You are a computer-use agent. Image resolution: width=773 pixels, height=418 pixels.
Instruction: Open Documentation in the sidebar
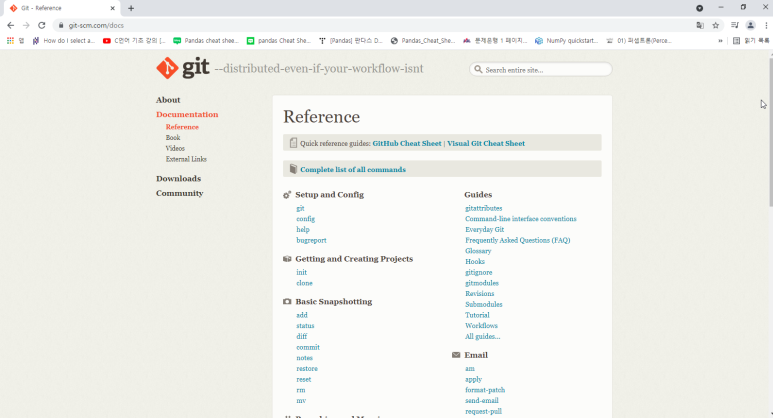click(x=187, y=114)
